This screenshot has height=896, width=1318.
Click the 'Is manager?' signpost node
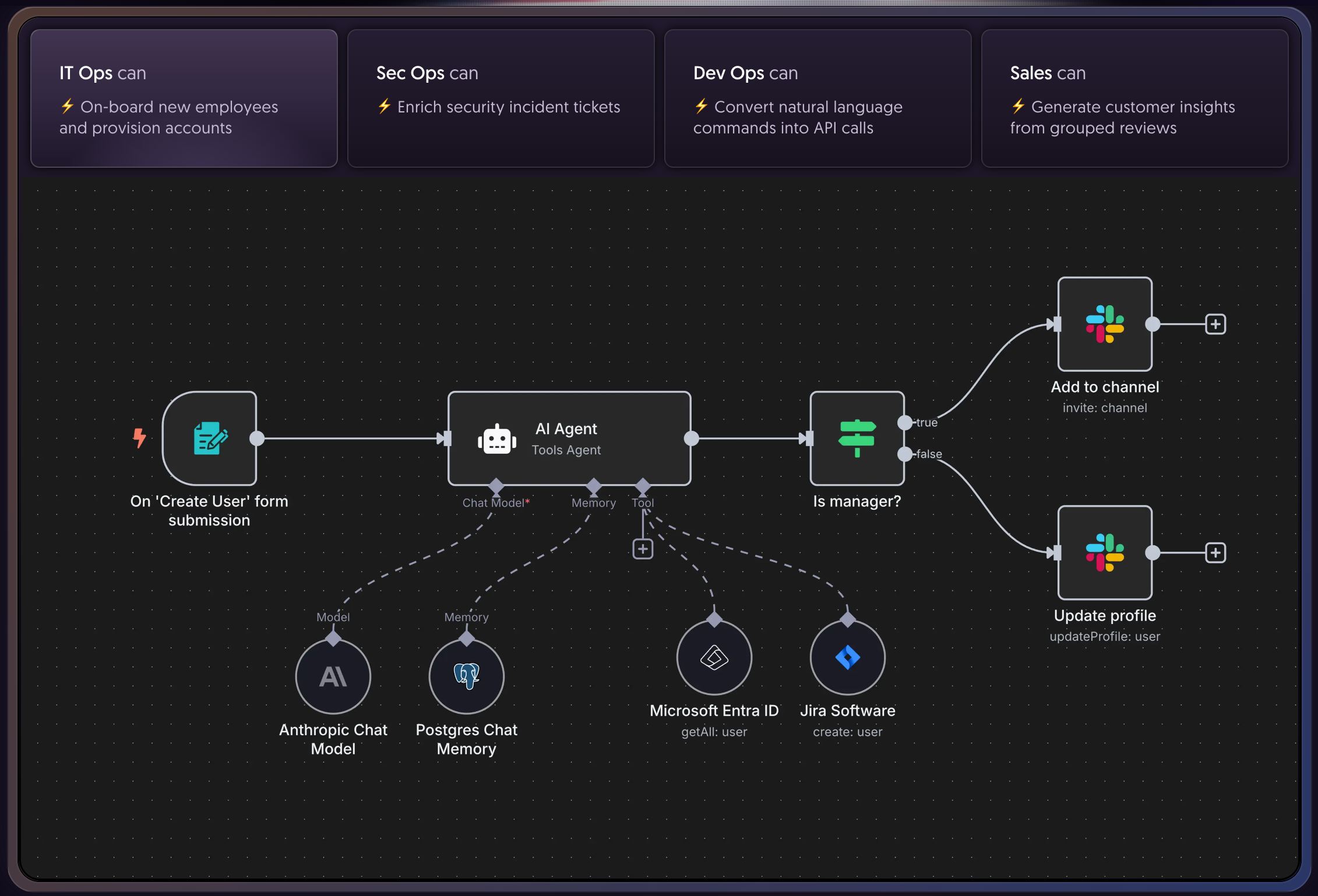click(857, 438)
